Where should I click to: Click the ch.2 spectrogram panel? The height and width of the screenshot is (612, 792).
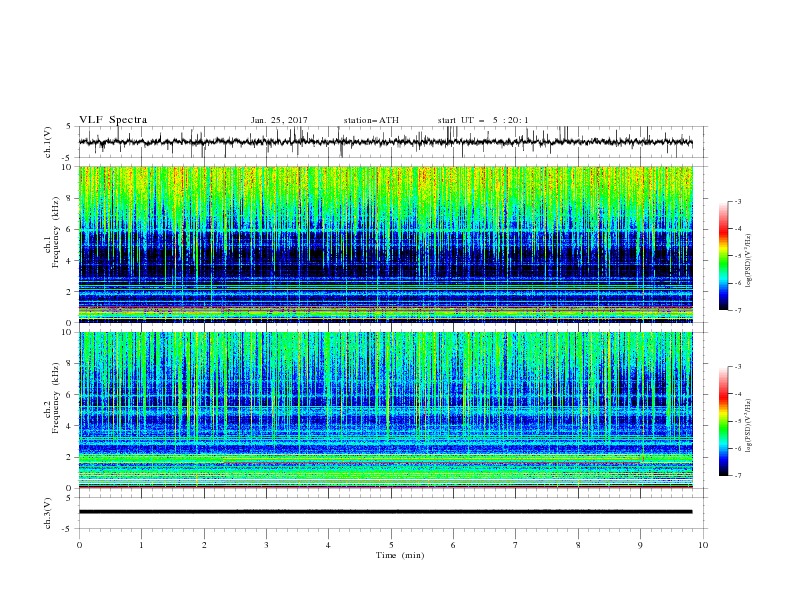[x=386, y=410]
